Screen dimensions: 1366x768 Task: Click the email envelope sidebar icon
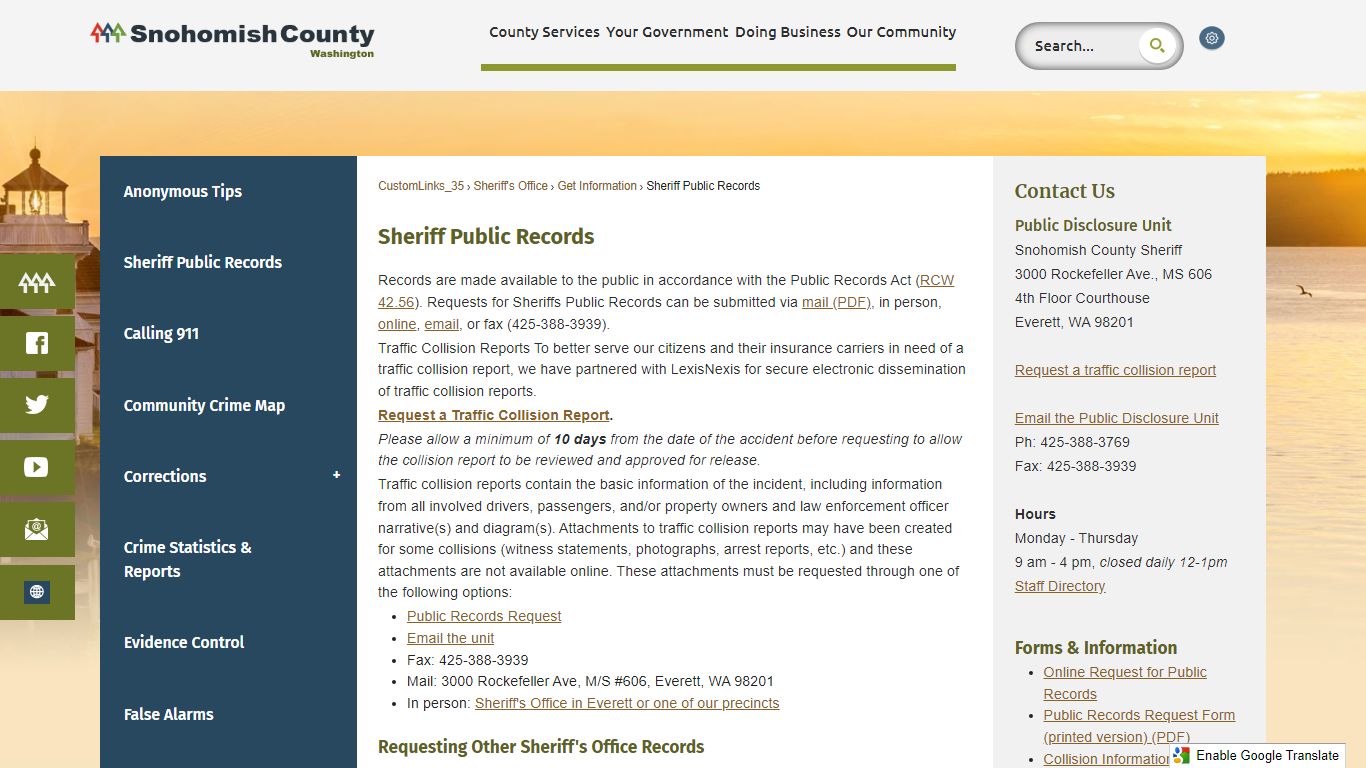(37, 529)
